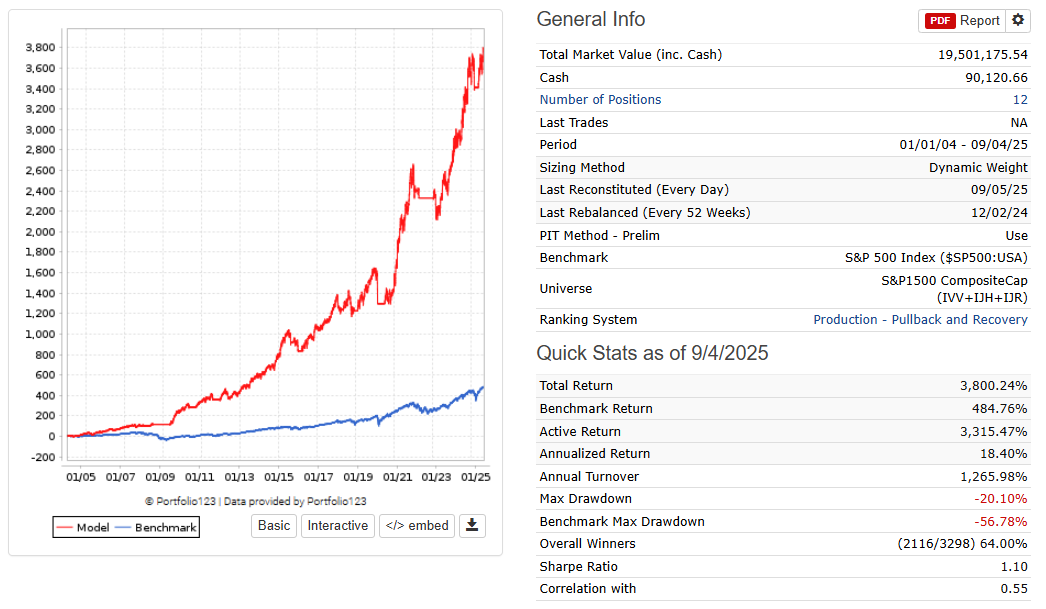This screenshot has width=1046, height=609.
Task: Open the Number of Positions link
Action: (600, 100)
